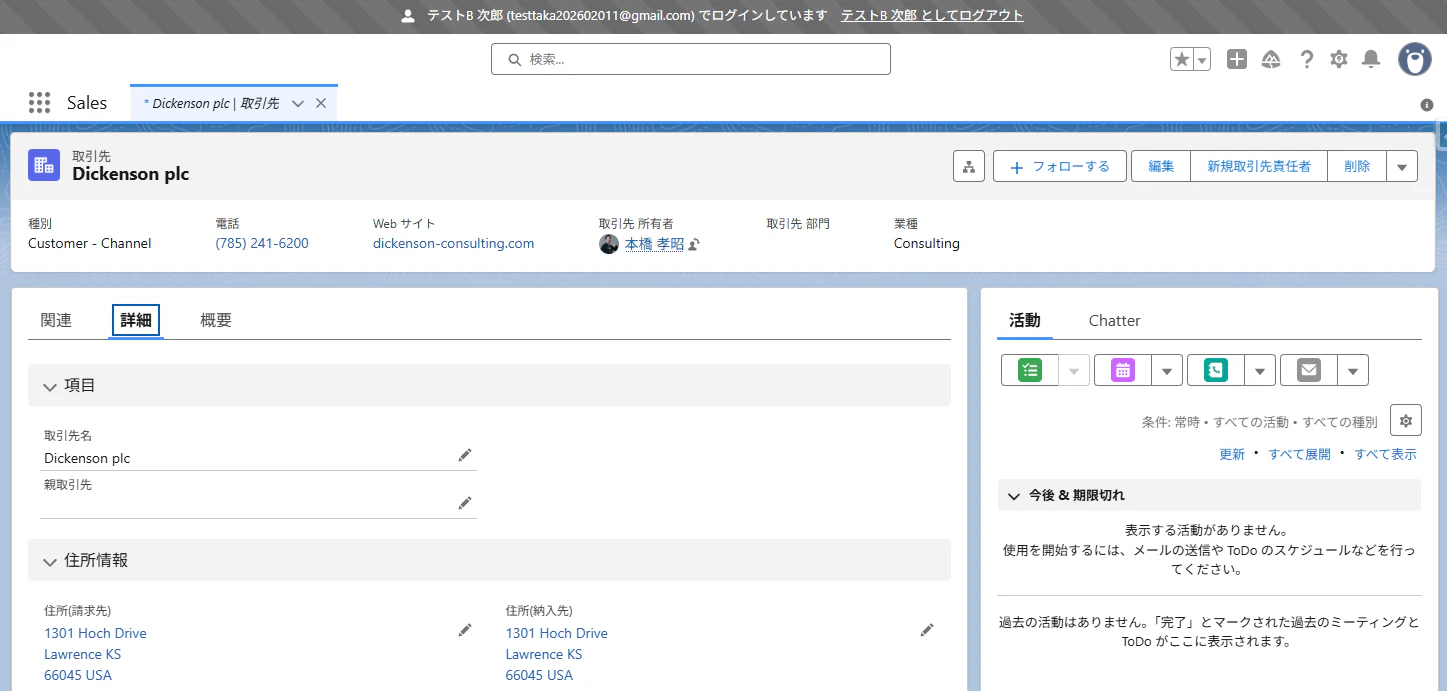This screenshot has height=691, width=1447.
Task: Select the 詳細 tab
Action: click(x=136, y=320)
